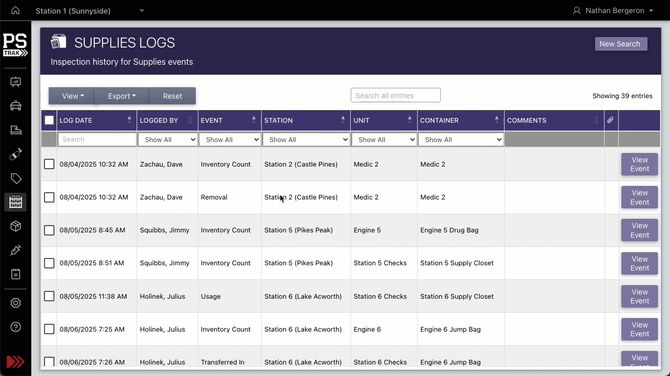Open the dashboard monitor sidebar icon
The image size is (670, 376).
tap(16, 82)
